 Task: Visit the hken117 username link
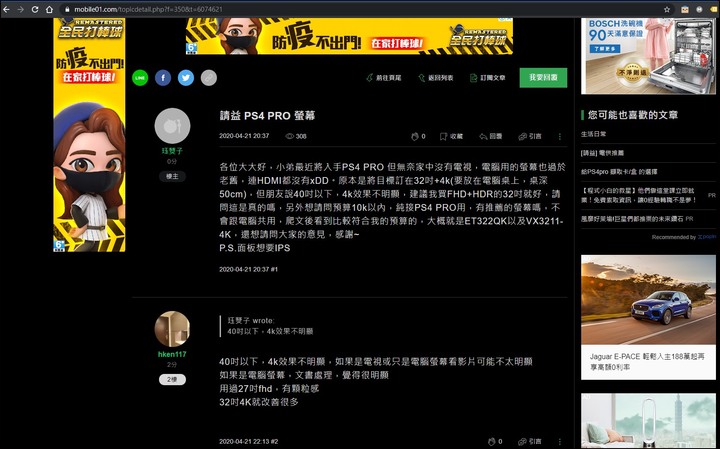pyautogui.click(x=172, y=354)
